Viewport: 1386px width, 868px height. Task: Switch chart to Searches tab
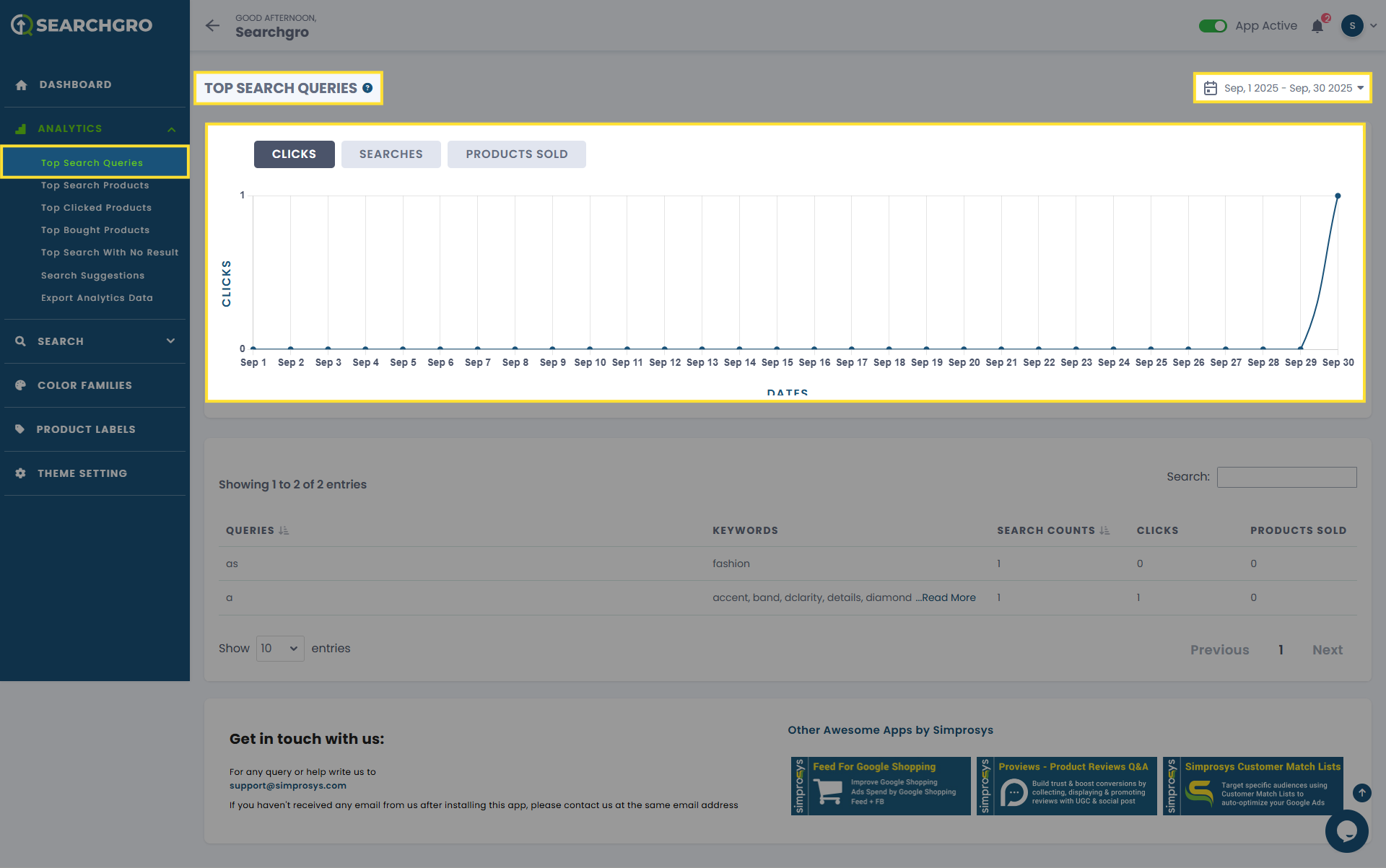click(391, 154)
